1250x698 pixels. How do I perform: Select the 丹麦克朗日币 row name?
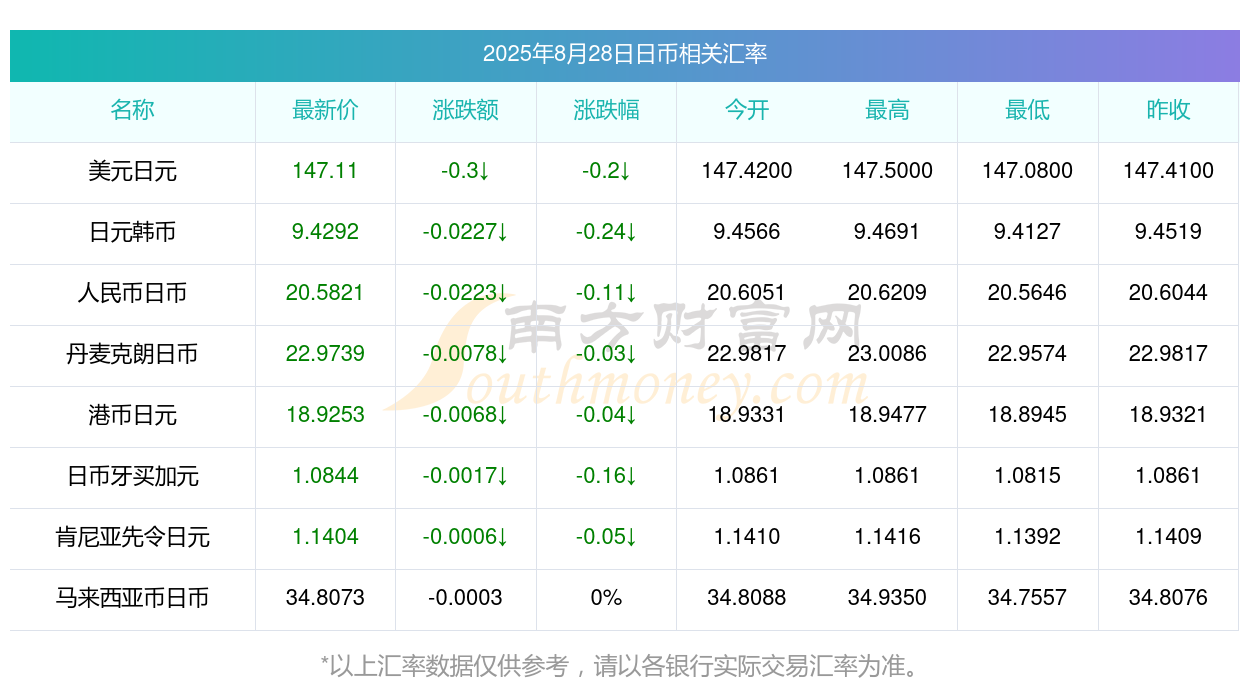[x=133, y=354]
